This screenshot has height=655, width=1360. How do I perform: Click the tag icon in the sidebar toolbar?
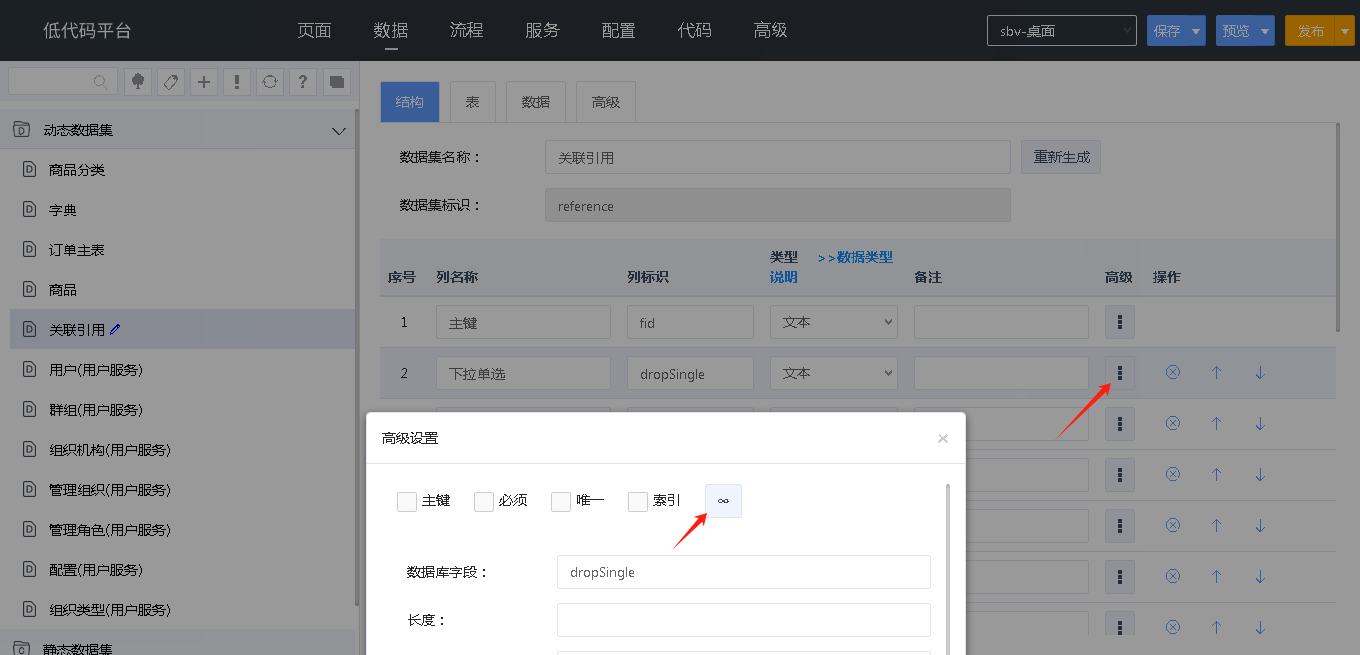171,82
